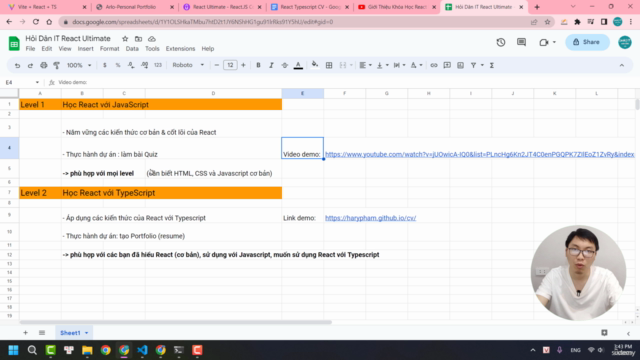
Task: Open the Format menu
Action: pos(109,49)
